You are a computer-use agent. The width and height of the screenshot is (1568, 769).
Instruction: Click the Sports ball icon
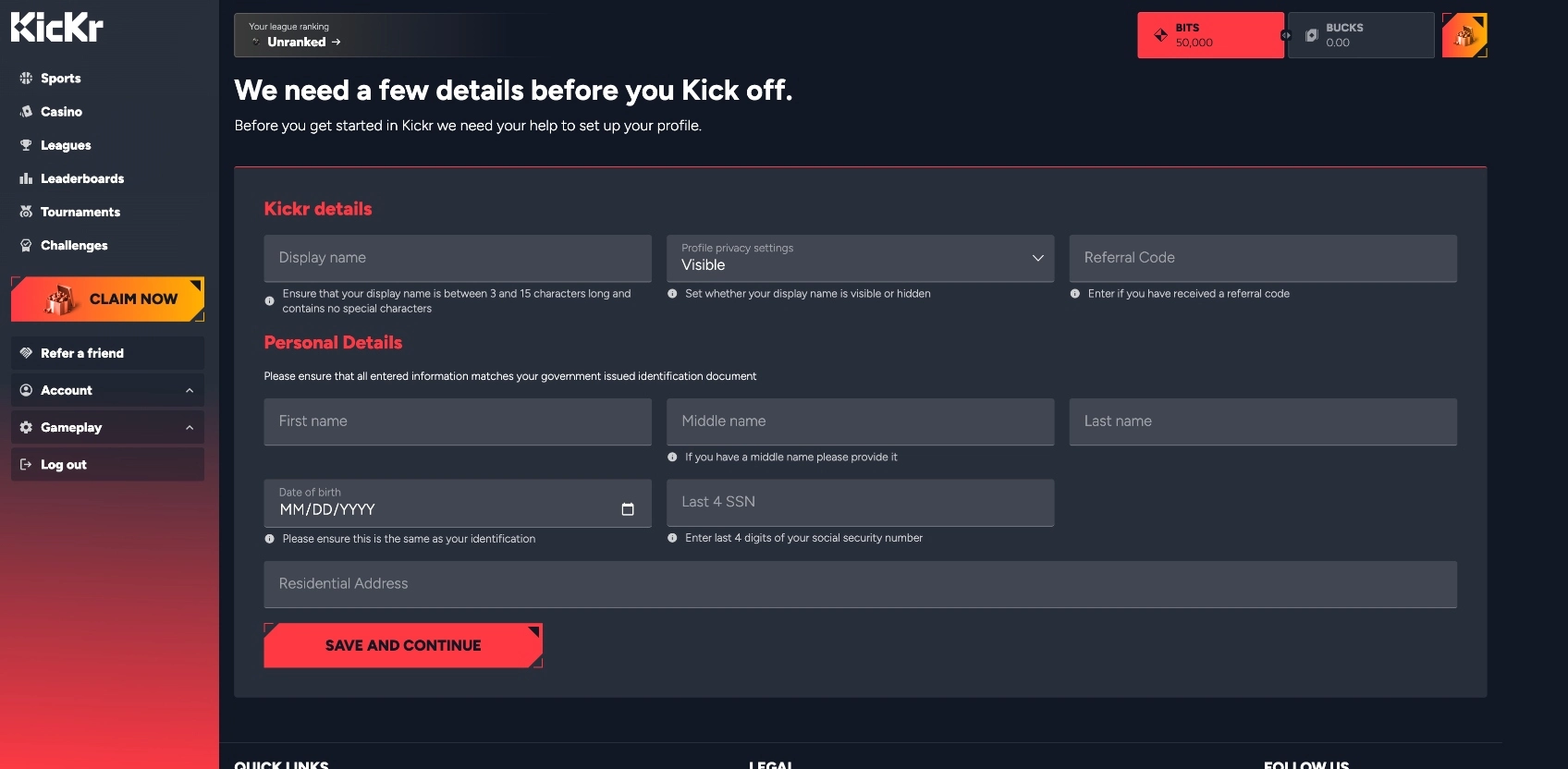coord(26,79)
